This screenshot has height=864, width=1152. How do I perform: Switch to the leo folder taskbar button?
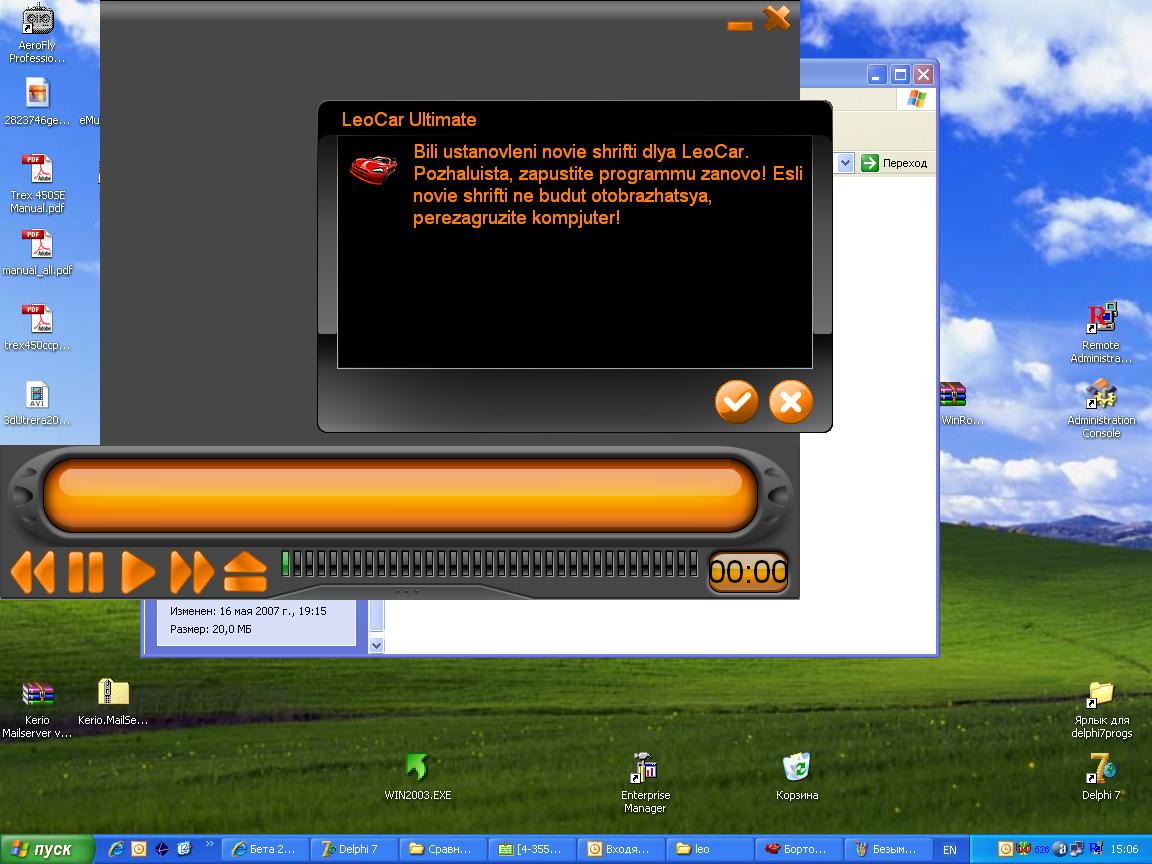point(710,849)
